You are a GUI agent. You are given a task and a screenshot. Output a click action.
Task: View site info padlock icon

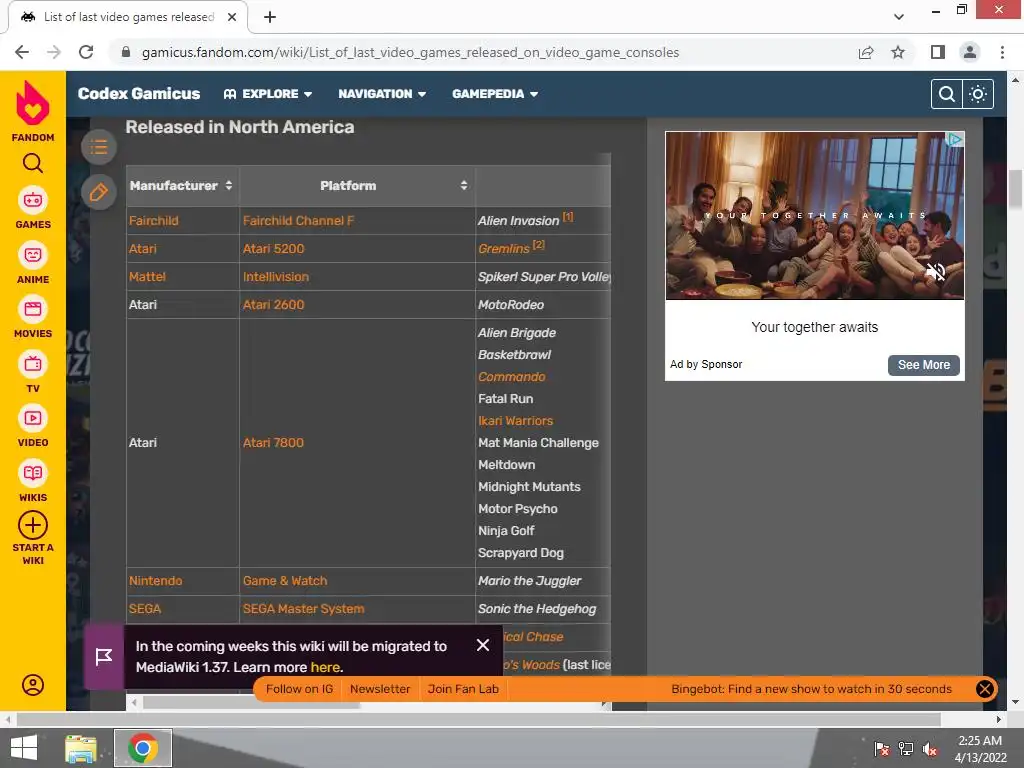(126, 52)
